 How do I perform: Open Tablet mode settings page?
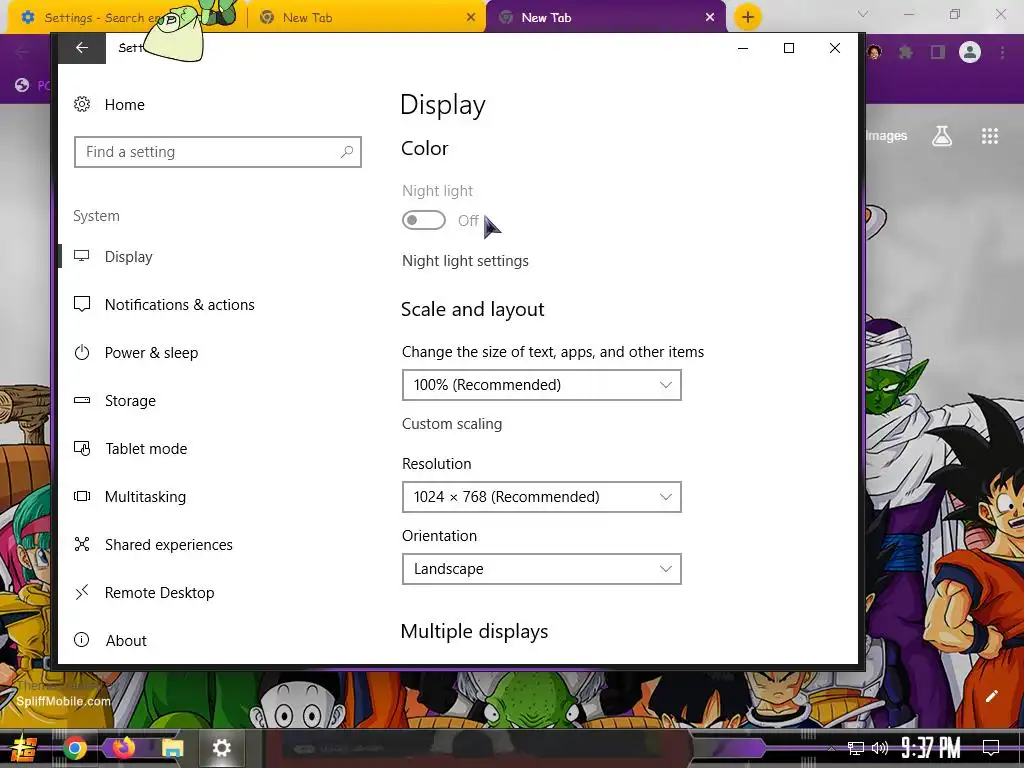(x=146, y=449)
